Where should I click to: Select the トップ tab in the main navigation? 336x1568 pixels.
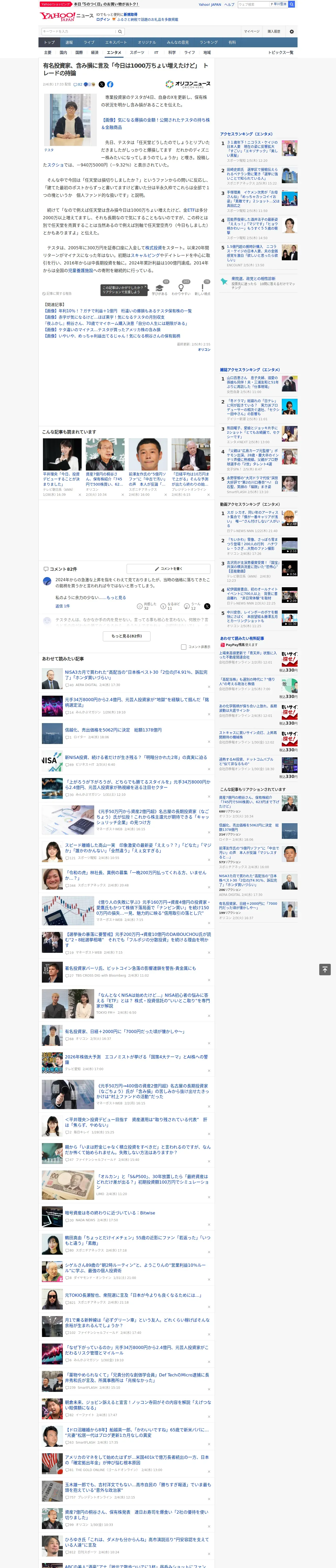click(49, 43)
